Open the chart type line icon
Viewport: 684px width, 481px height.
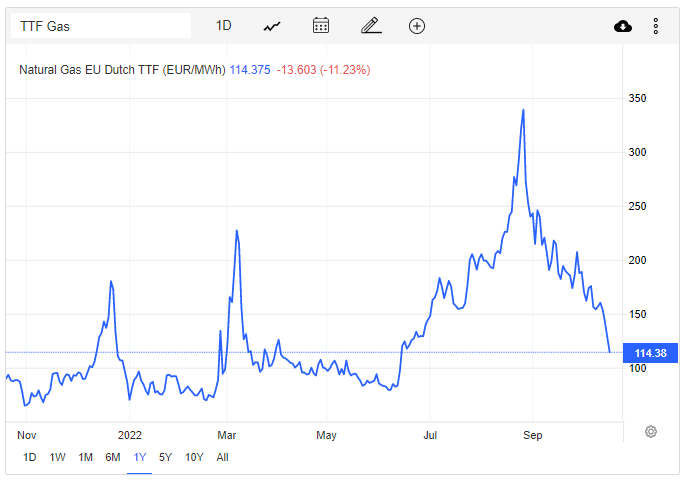pos(272,27)
